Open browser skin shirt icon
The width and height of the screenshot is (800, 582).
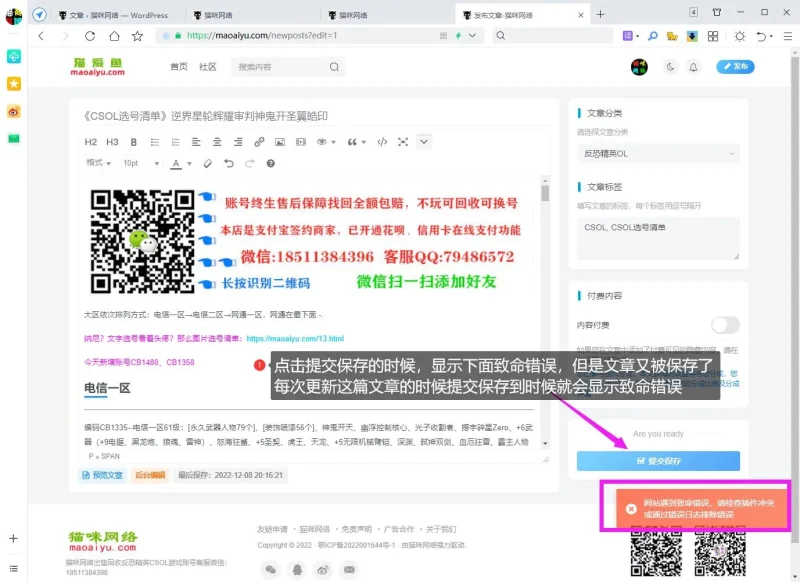(x=717, y=12)
